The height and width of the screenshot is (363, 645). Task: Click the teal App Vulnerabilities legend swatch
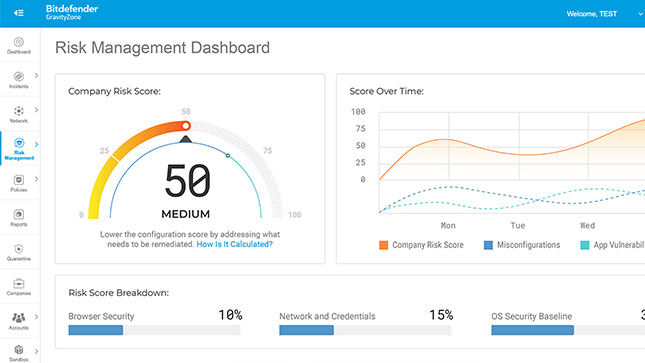point(585,245)
